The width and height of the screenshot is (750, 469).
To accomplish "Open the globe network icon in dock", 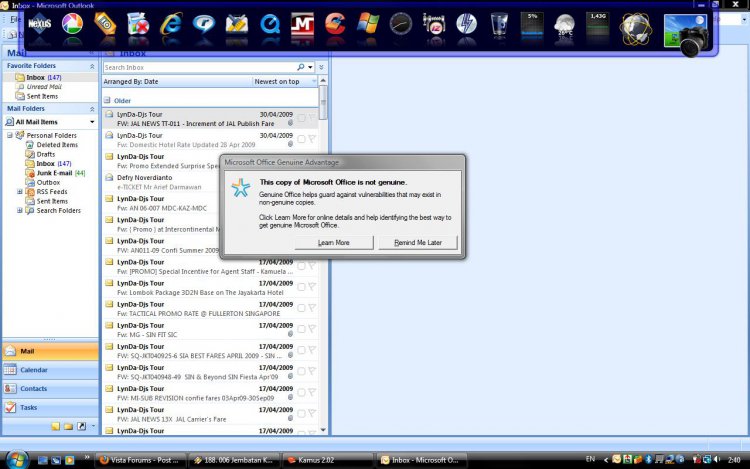I will (x=635, y=28).
